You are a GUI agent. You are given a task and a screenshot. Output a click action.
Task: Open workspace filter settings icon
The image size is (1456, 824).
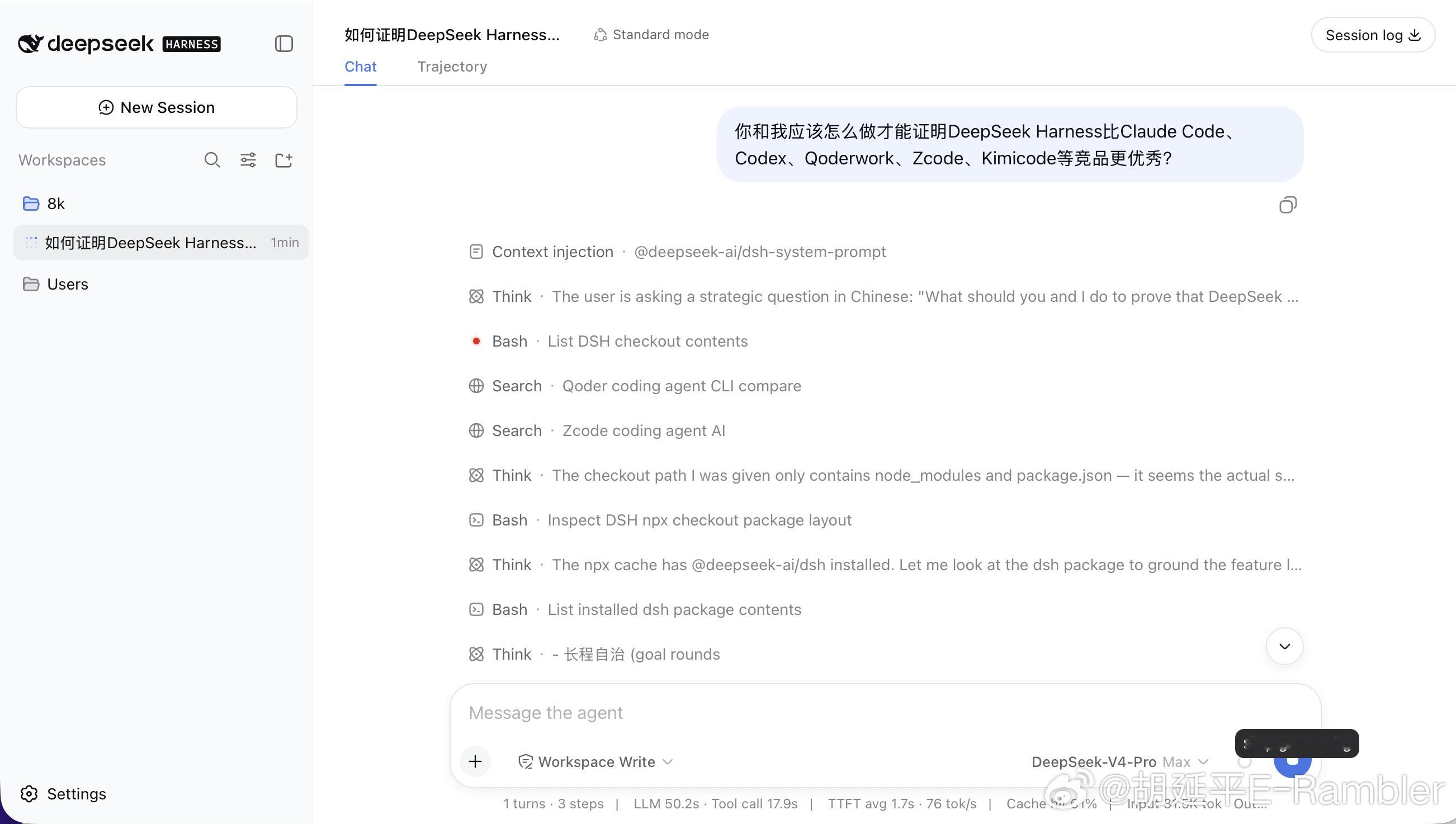click(x=248, y=160)
